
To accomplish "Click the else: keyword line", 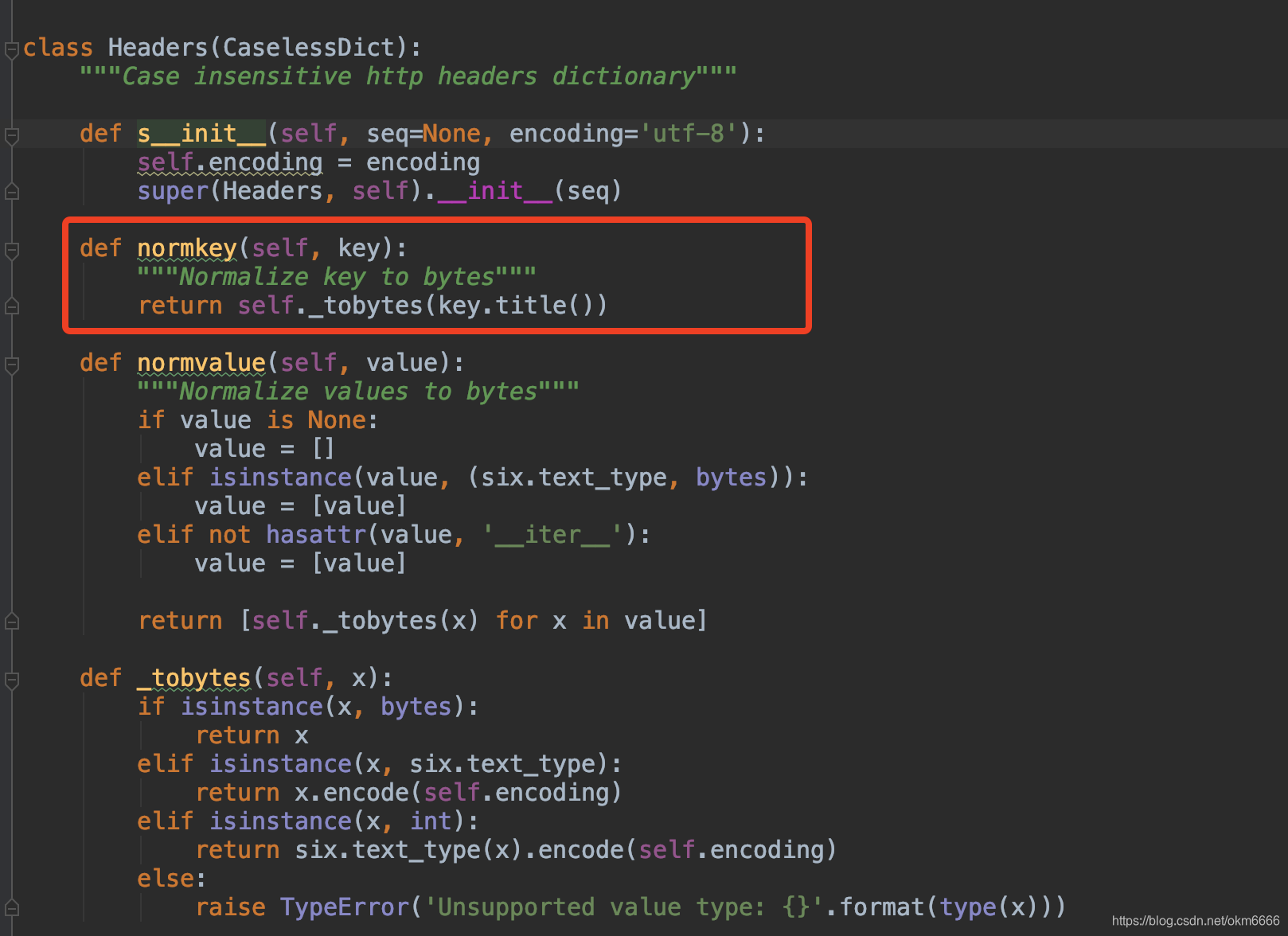I will click(x=172, y=879).
